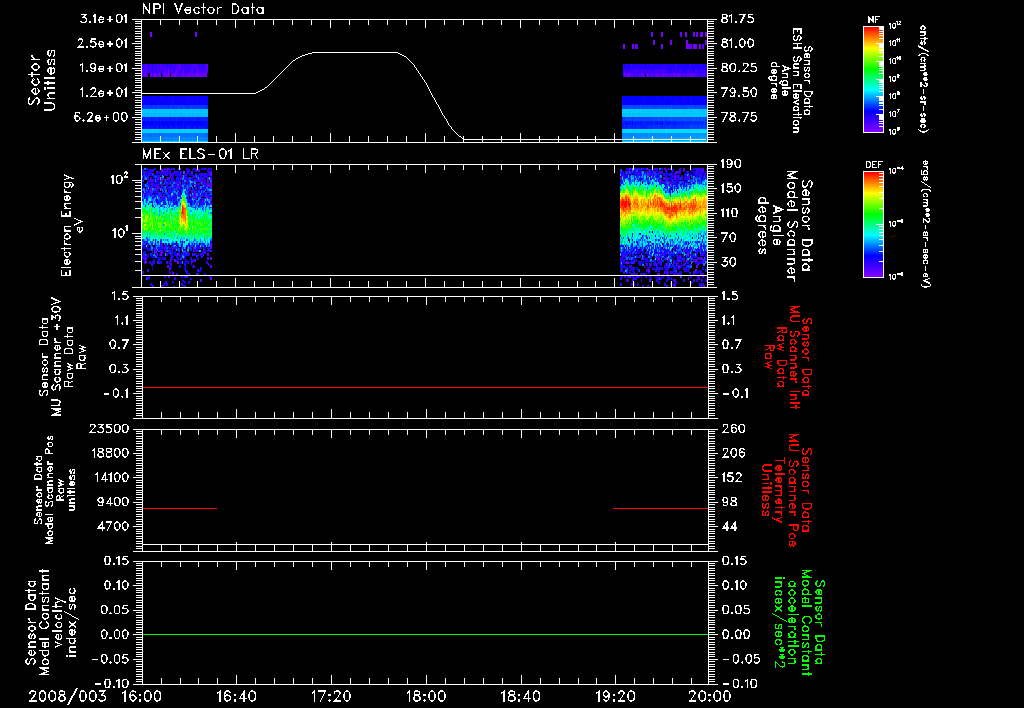The width and height of the screenshot is (1024, 708).
Task: Click the red 'MU Scanner Pos Telemetry' label
Action: (x=785, y=490)
